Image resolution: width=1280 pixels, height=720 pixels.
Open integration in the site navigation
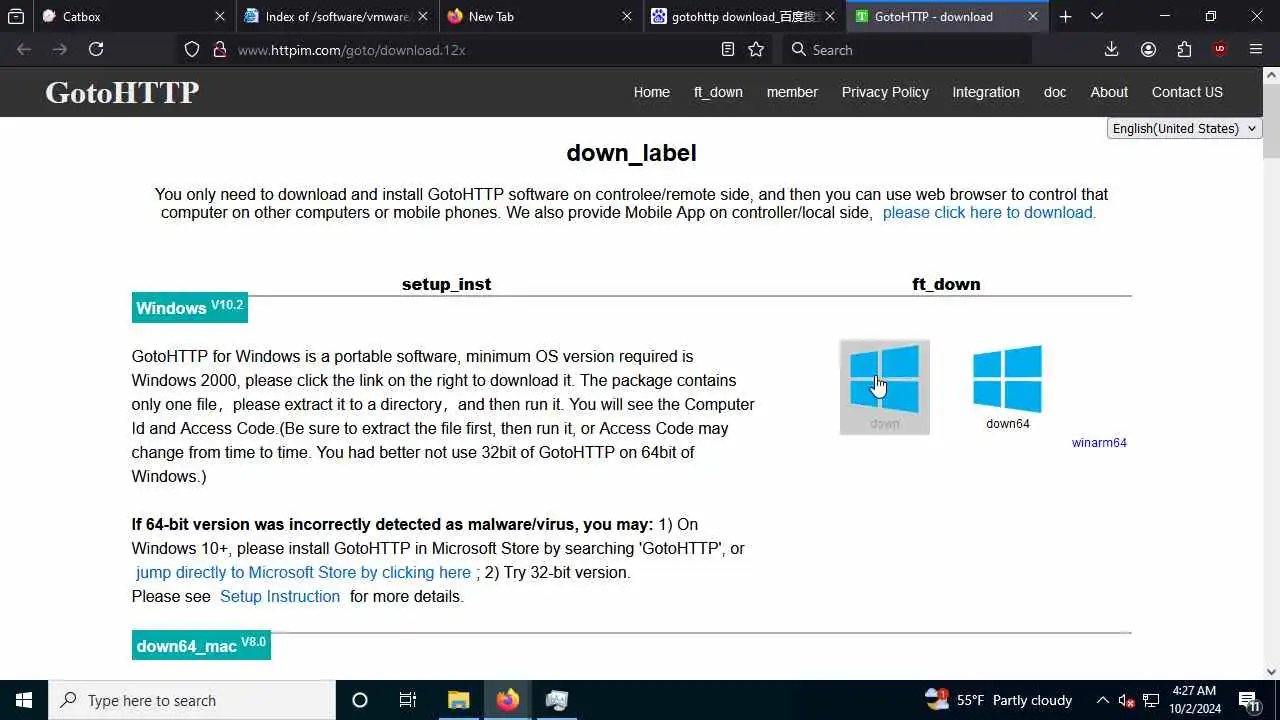click(x=986, y=92)
